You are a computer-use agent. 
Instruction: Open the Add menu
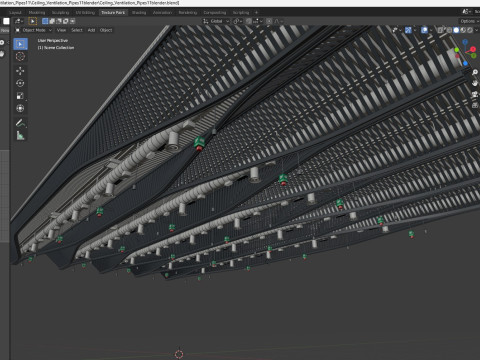[x=91, y=30]
